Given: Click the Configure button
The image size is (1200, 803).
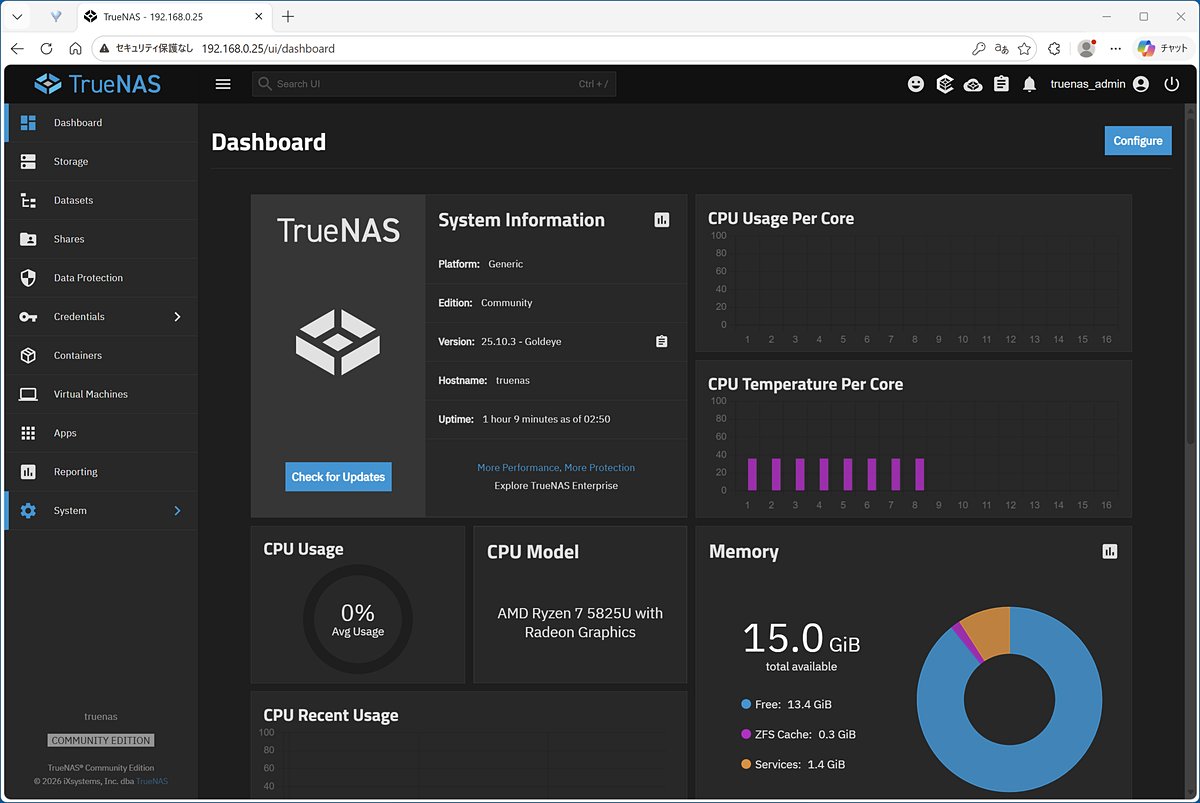Looking at the screenshot, I should [x=1138, y=141].
